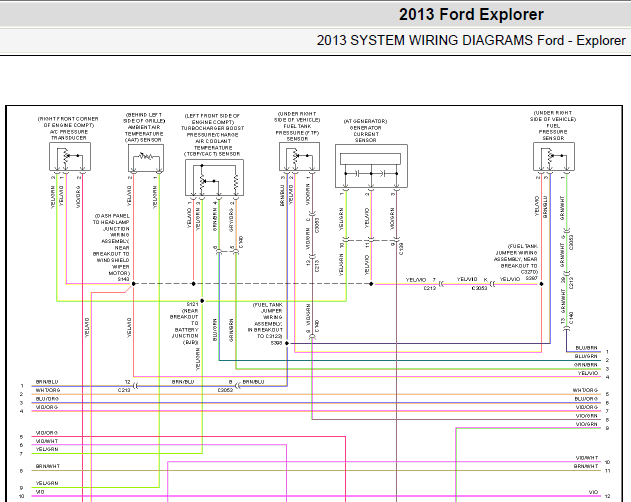Click connector C2053 on the BRN/BLU wire
This screenshot has height=502, width=631.
[225, 390]
